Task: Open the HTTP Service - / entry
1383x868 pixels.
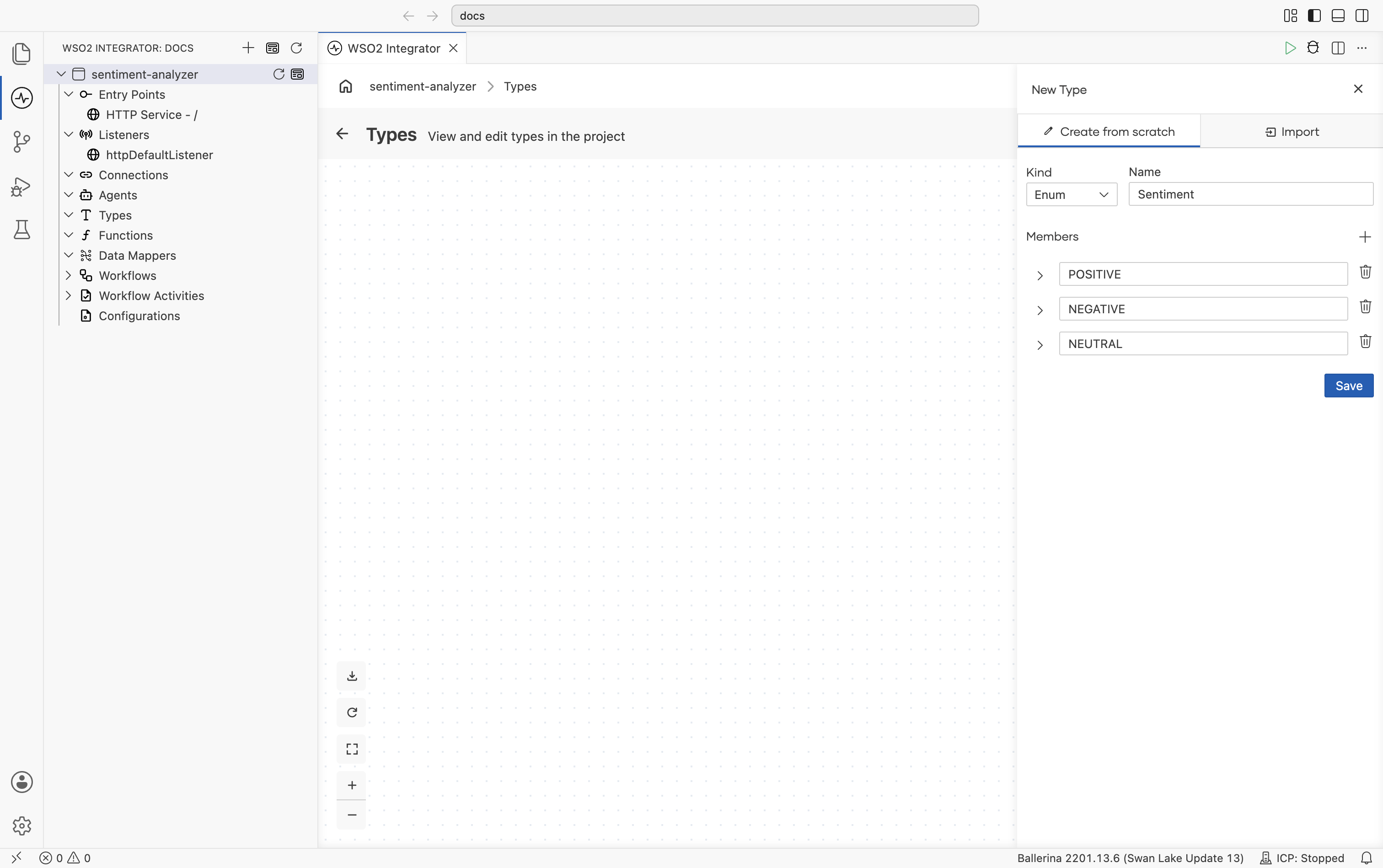Action: tap(151, 115)
